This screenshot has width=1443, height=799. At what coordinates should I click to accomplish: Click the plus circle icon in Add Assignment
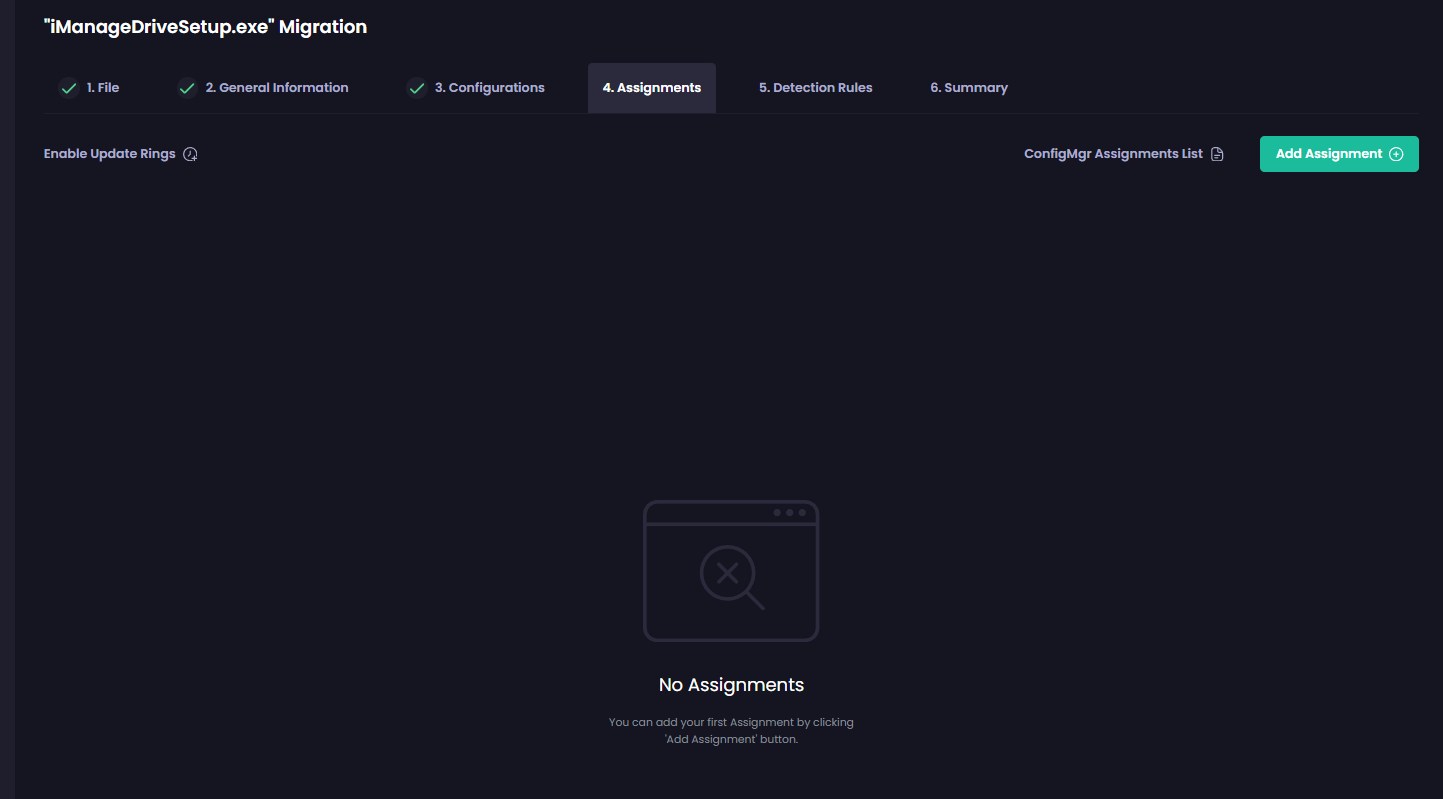1396,154
